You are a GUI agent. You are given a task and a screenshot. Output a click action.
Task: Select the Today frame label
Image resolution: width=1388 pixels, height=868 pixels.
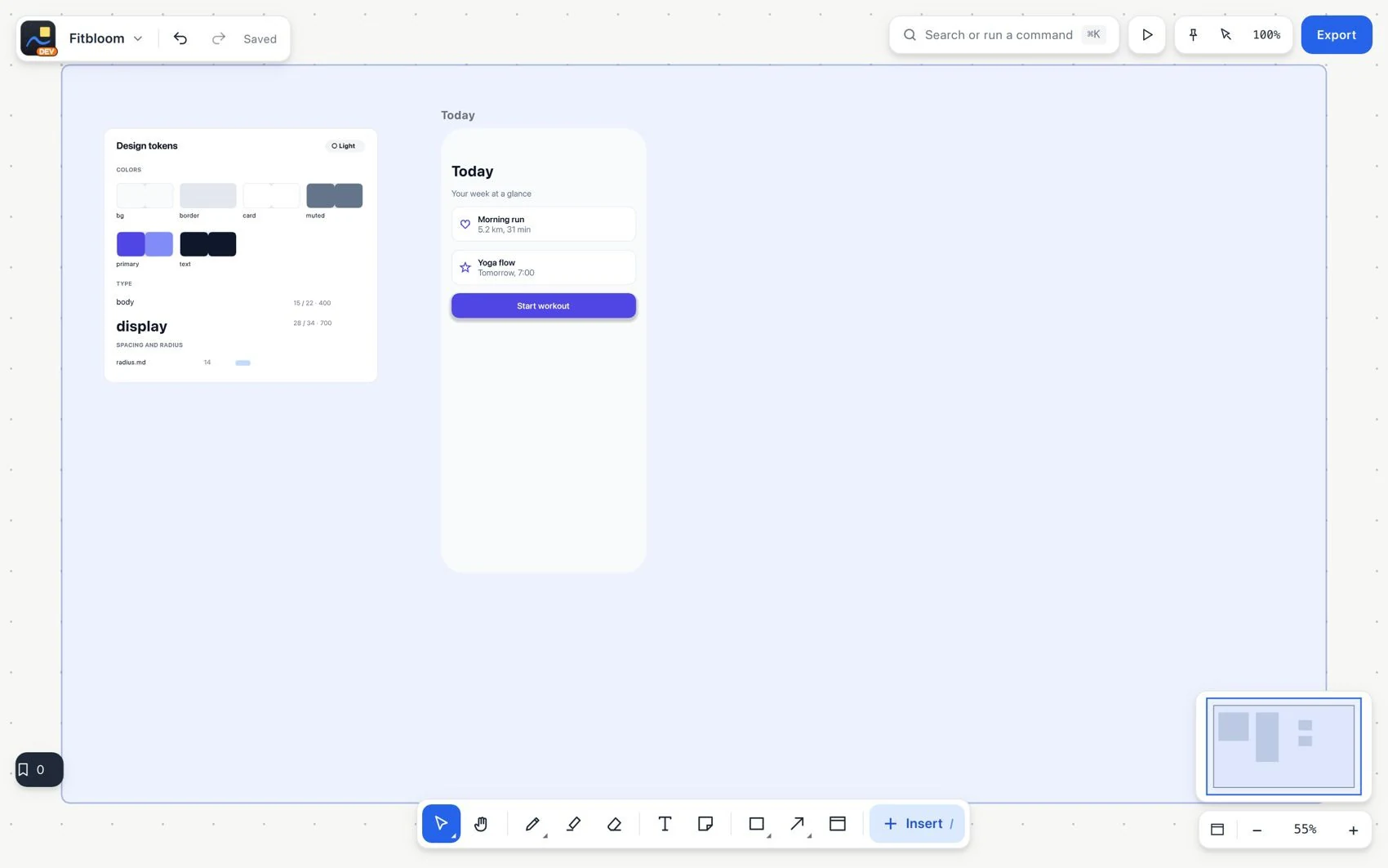(458, 115)
